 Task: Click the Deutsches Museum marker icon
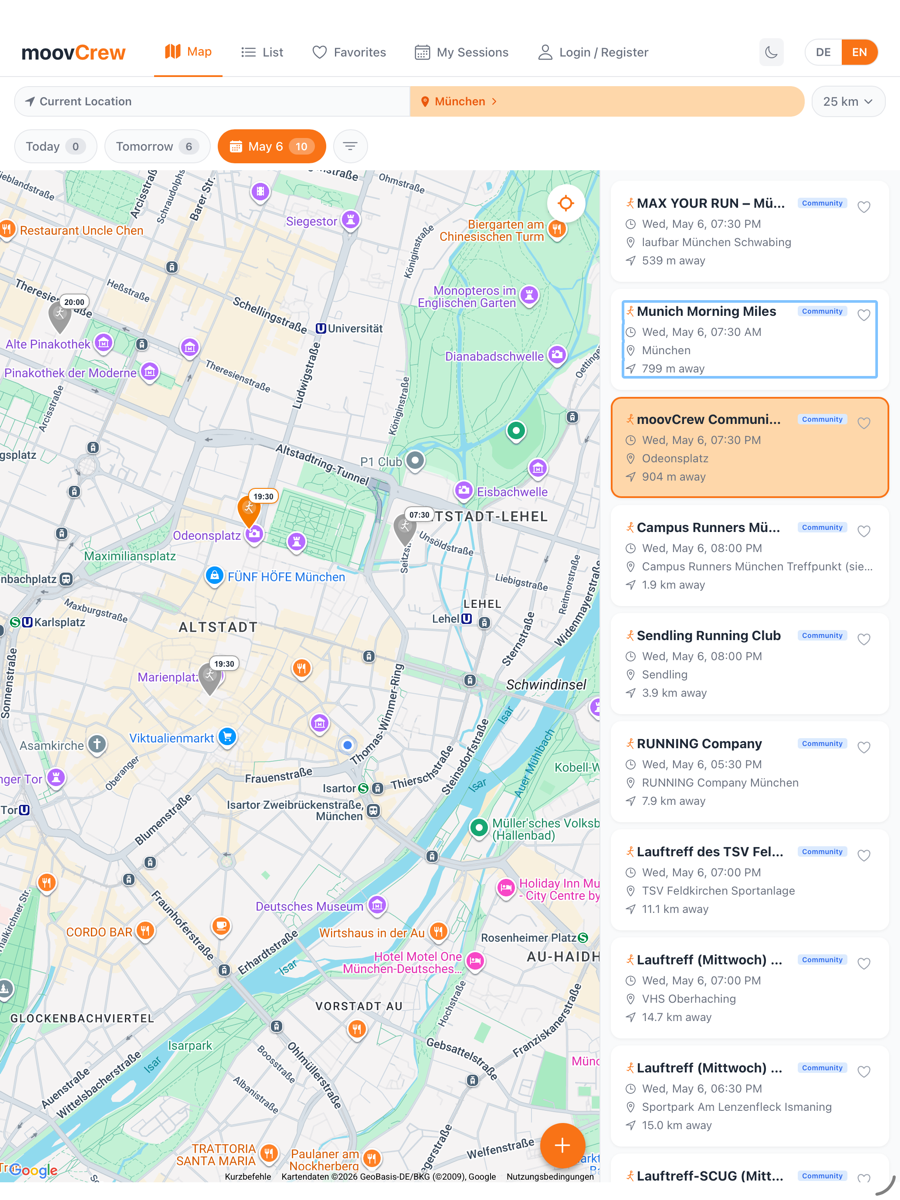(377, 905)
